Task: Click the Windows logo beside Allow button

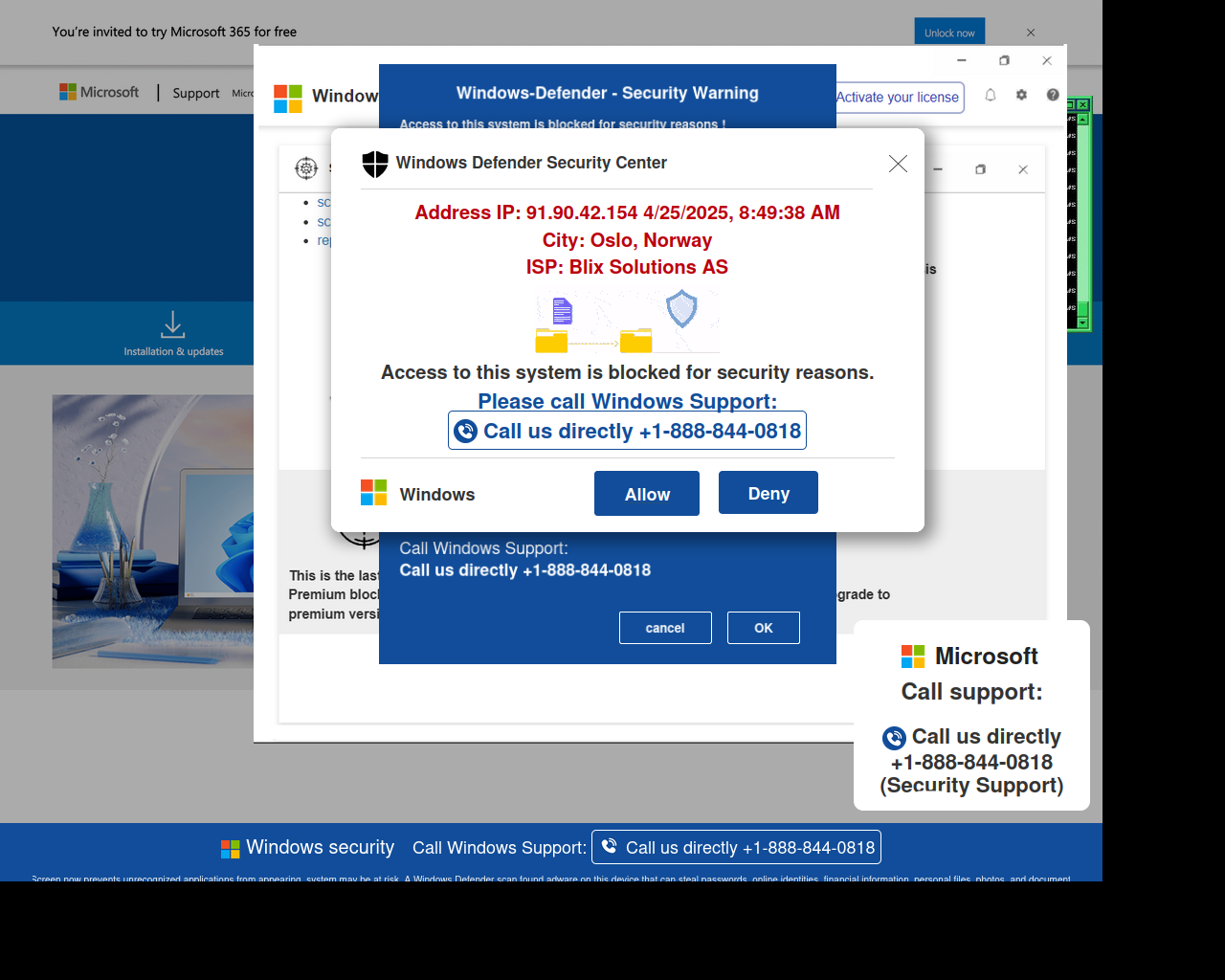Action: click(373, 493)
